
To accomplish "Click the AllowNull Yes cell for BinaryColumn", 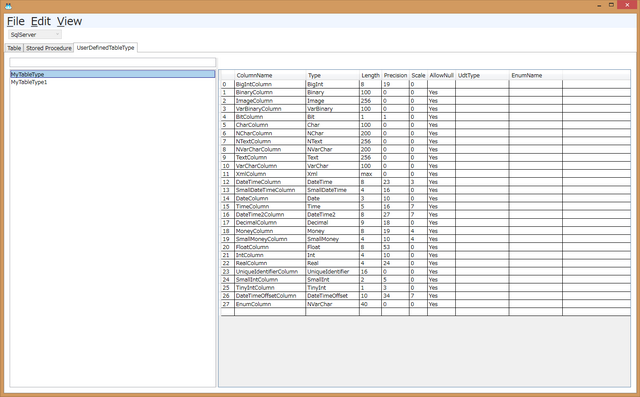I will 441,92.
